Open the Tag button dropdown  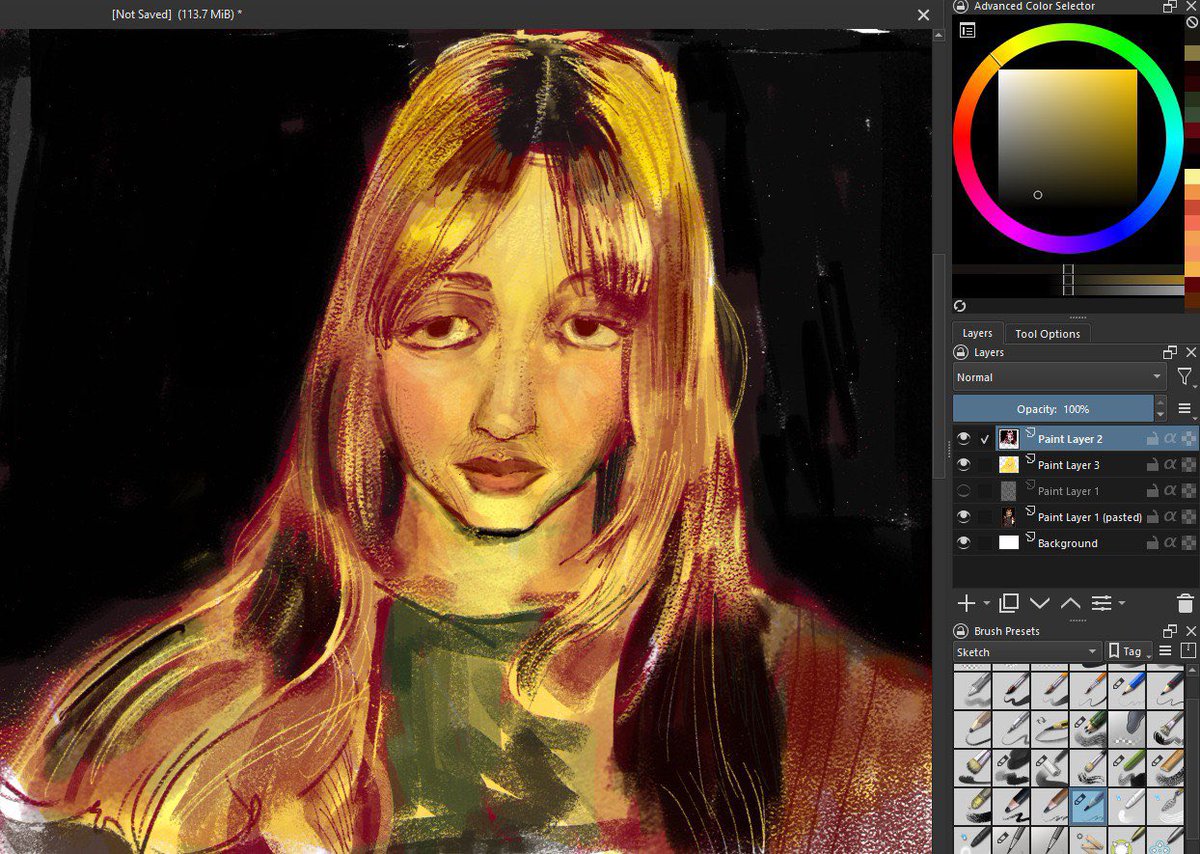click(1129, 651)
